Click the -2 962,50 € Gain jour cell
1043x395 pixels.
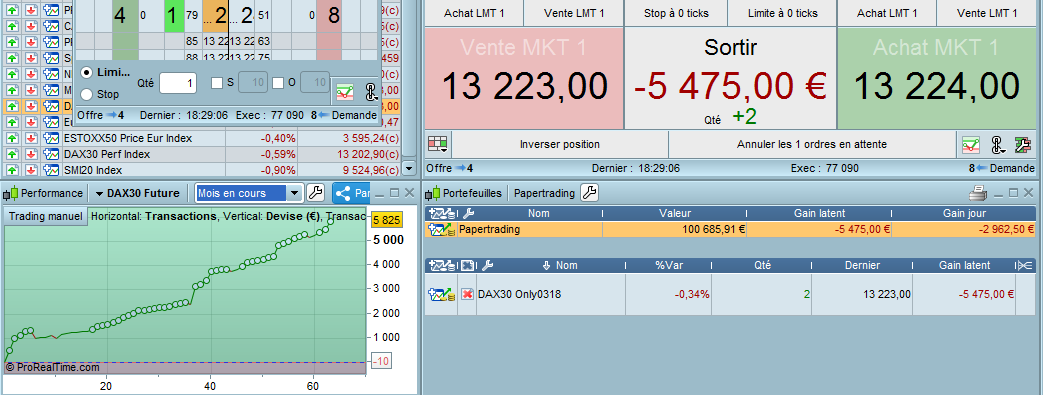tap(965, 229)
